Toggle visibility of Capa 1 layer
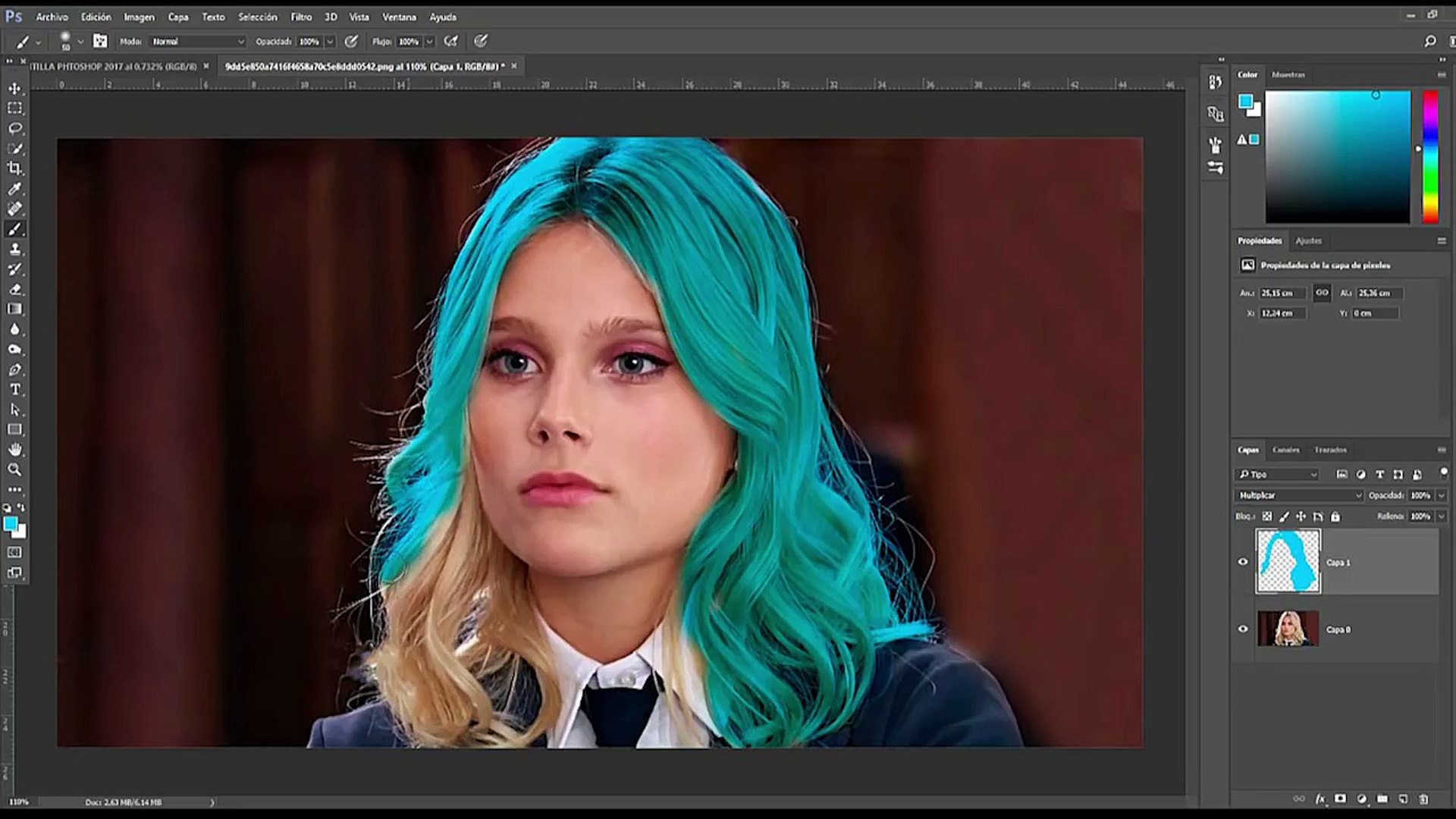Screen dimensions: 1456x819 (x=1243, y=562)
